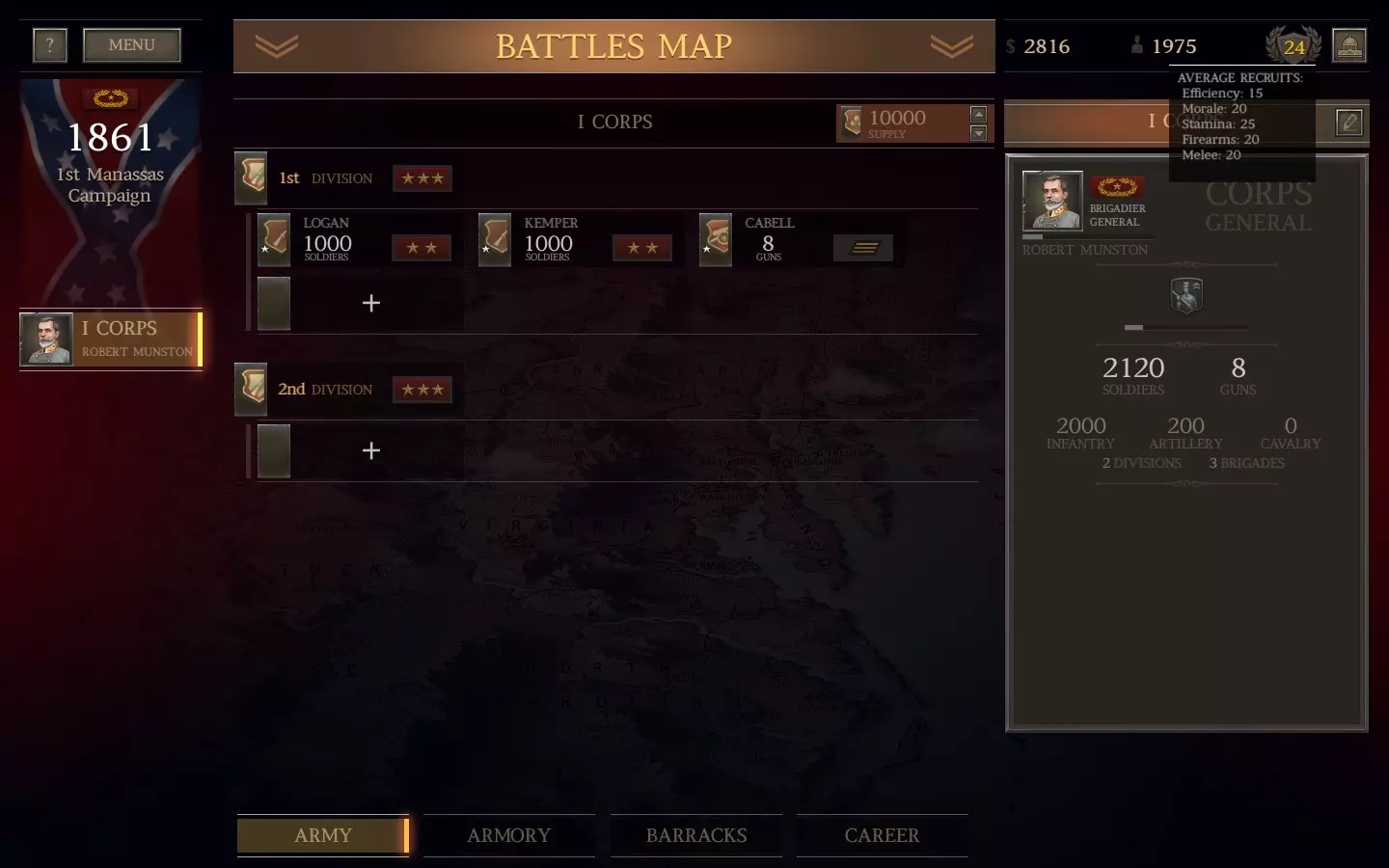The image size is (1389, 868).
Task: Select Logan brigade infantry icon
Action: click(x=274, y=239)
